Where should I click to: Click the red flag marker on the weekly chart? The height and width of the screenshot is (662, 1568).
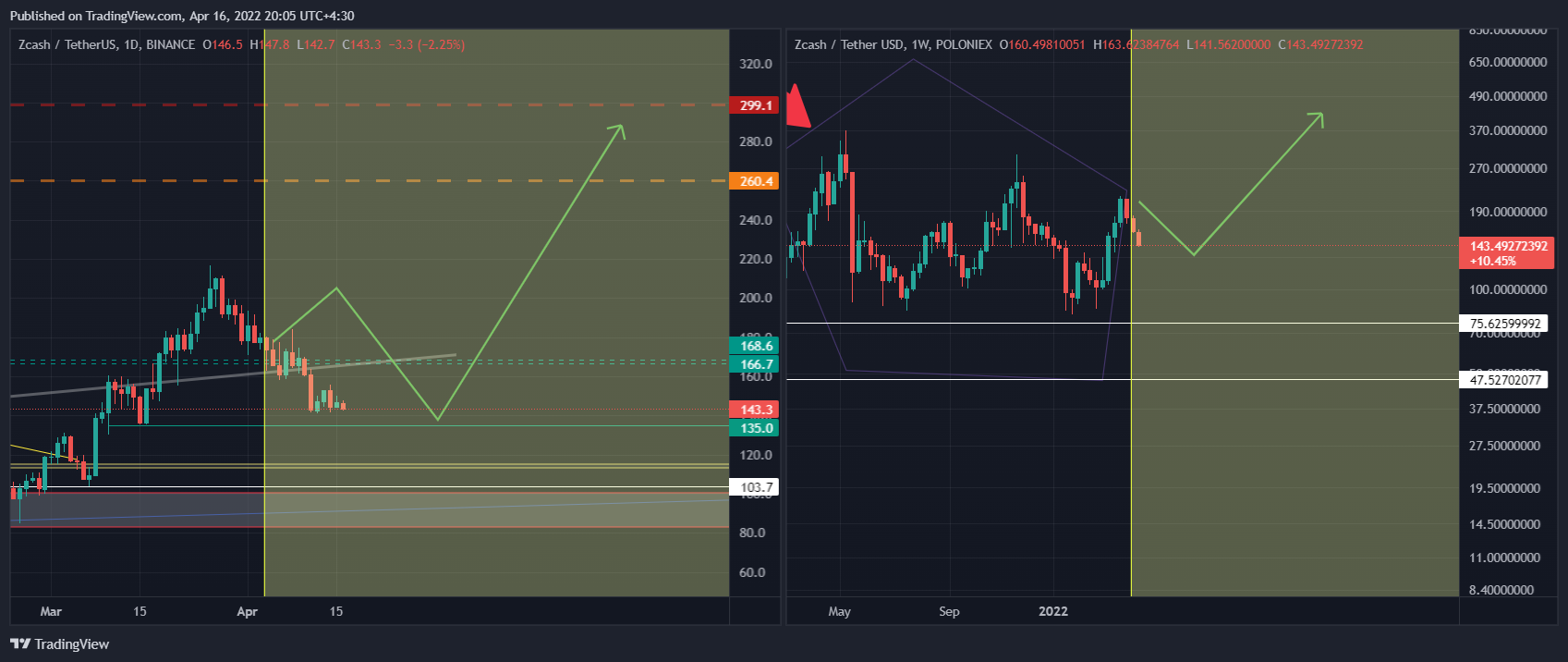[797, 106]
